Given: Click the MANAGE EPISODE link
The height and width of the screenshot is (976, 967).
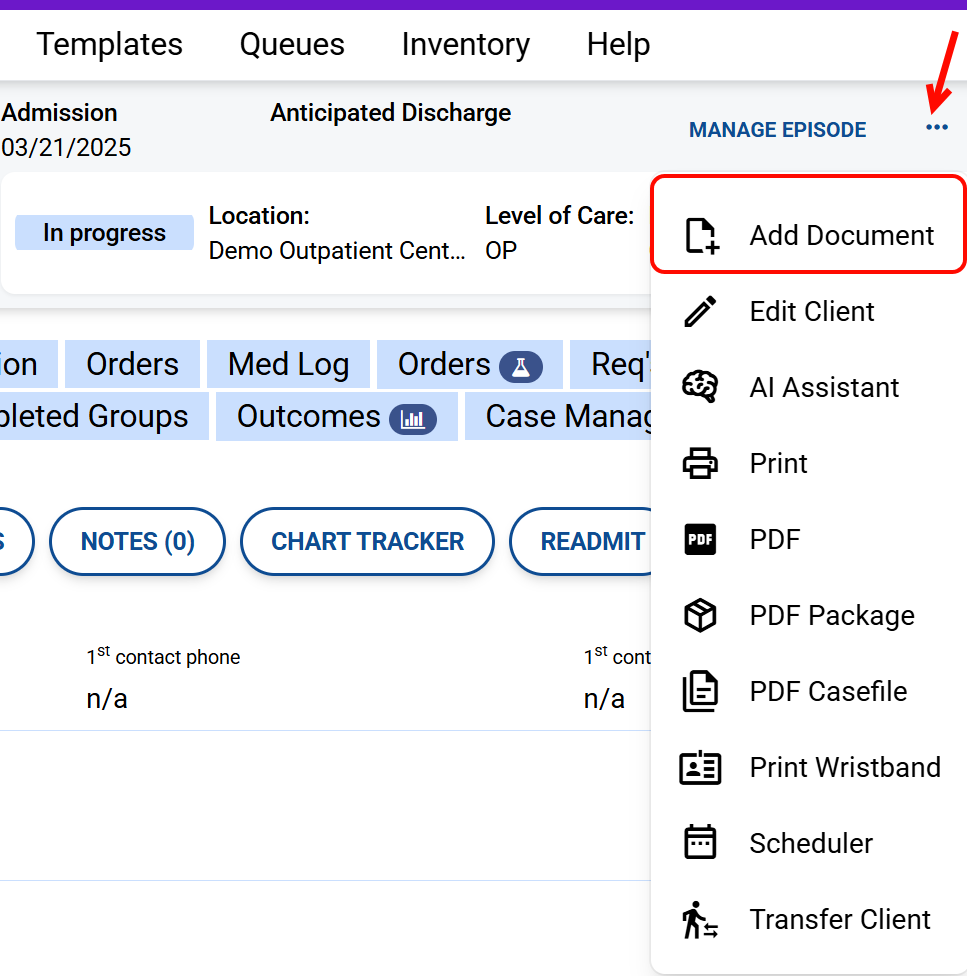Looking at the screenshot, I should pos(777,130).
